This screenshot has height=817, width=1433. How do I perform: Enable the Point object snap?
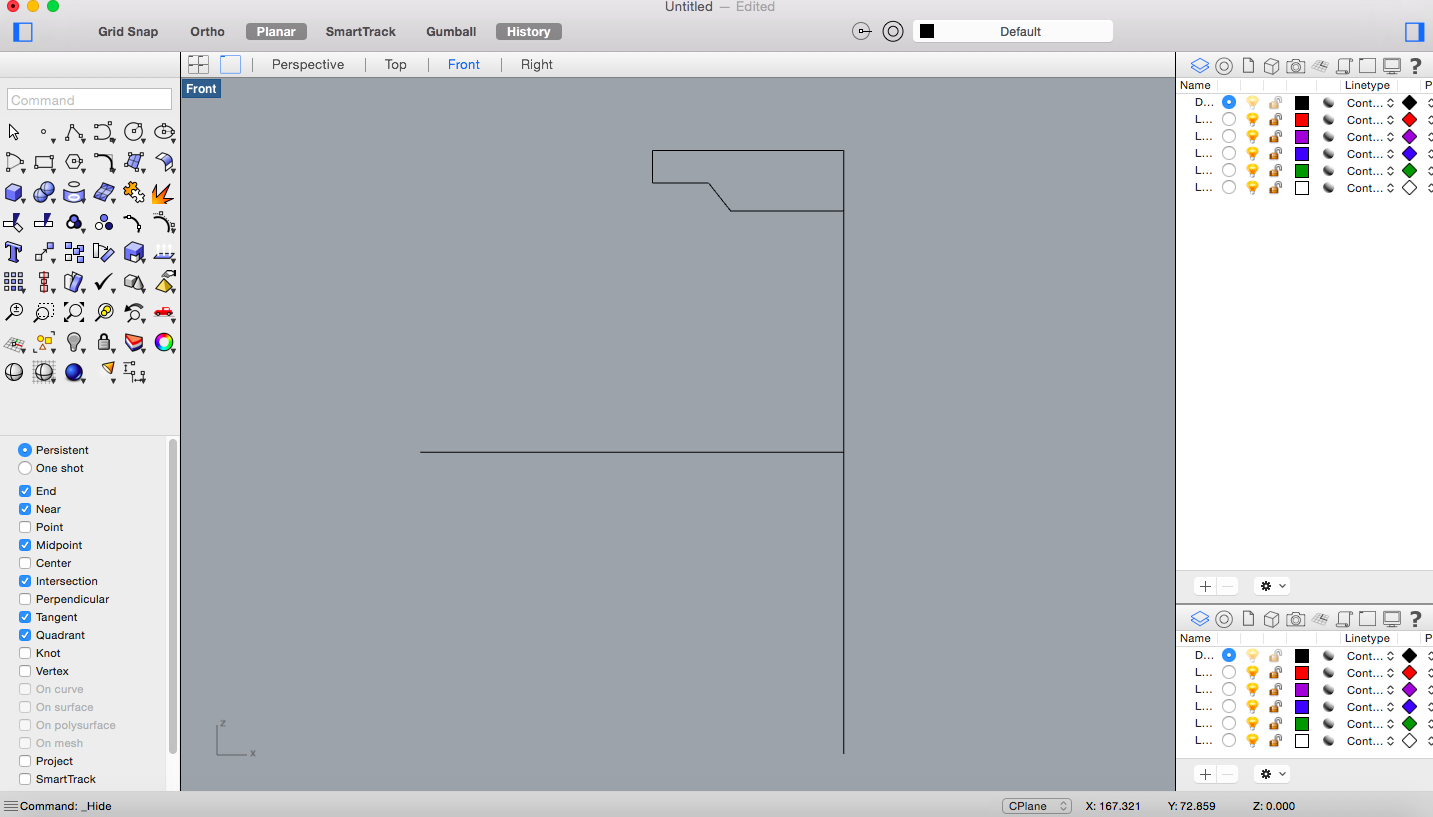pos(25,527)
